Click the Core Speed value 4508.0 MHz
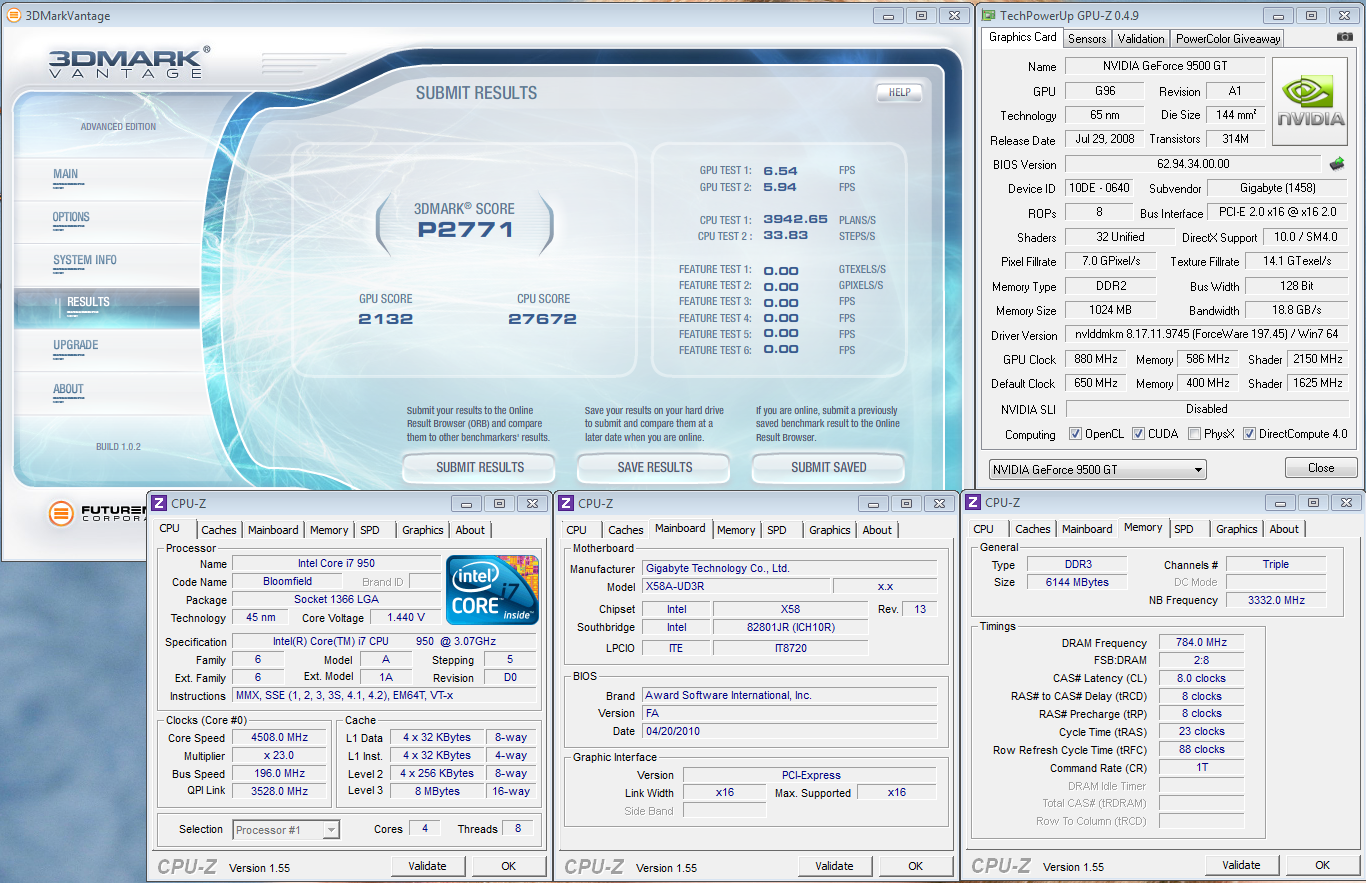This screenshot has height=883, width=1366. tap(278, 738)
